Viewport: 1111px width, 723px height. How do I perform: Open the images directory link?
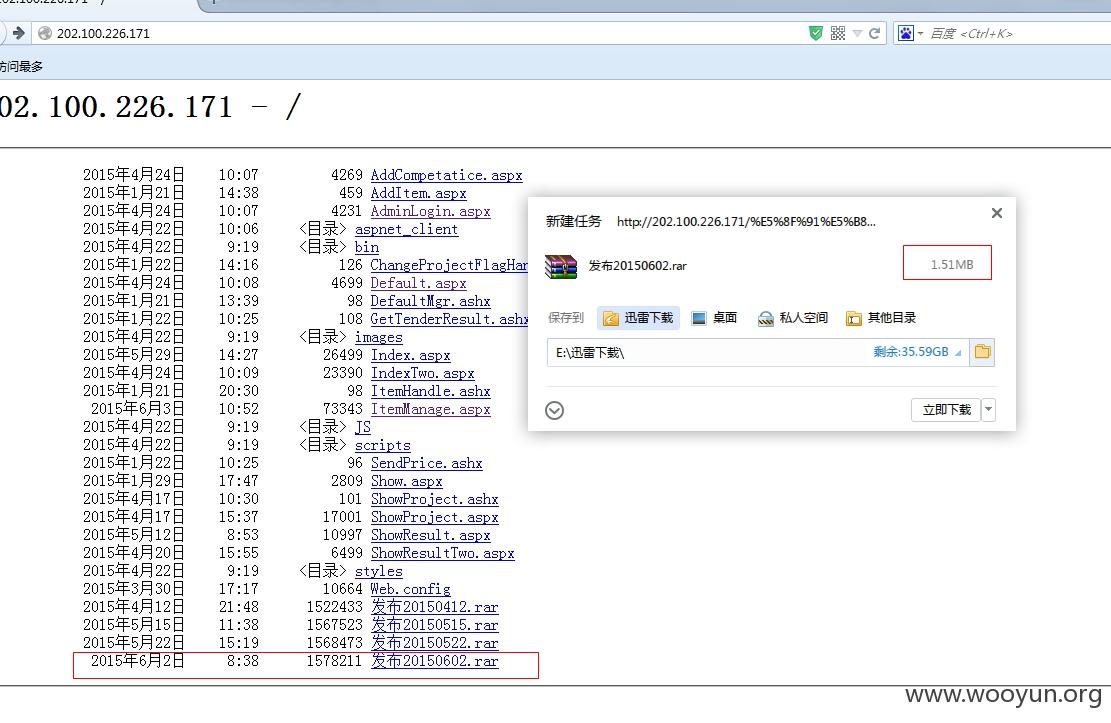tap(378, 337)
